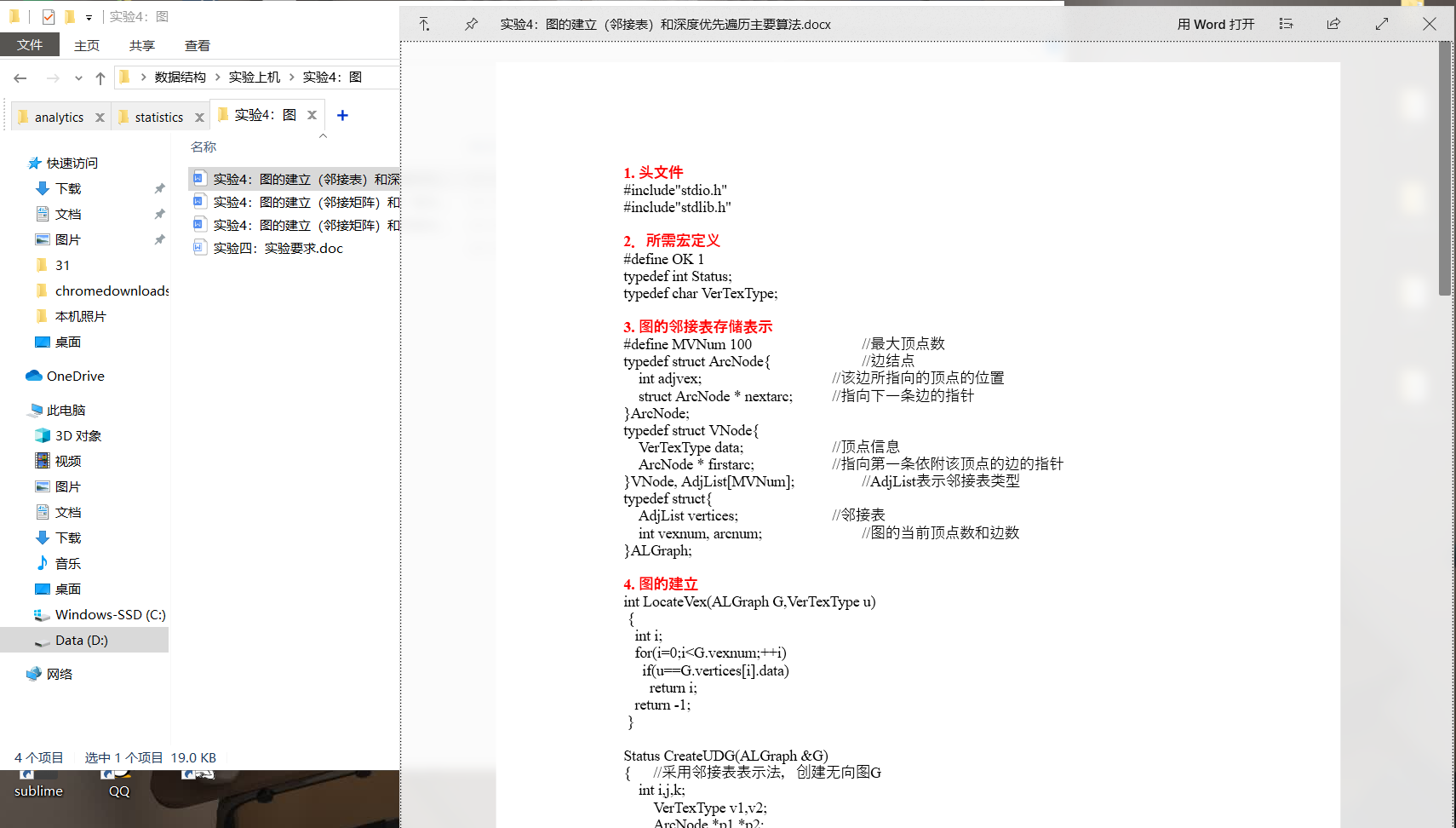This screenshot has height=828, width=1456.
Task: Open the pinned 图片 folder under 快速访问
Action: coord(67,239)
